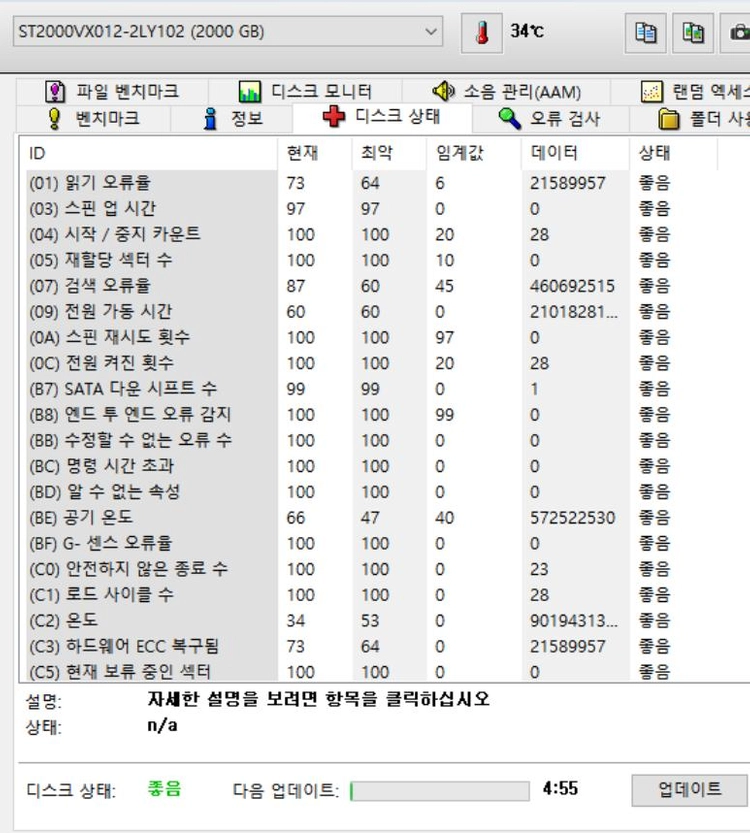Click the 현재 column header
This screenshot has width=750, height=833.
[314, 154]
